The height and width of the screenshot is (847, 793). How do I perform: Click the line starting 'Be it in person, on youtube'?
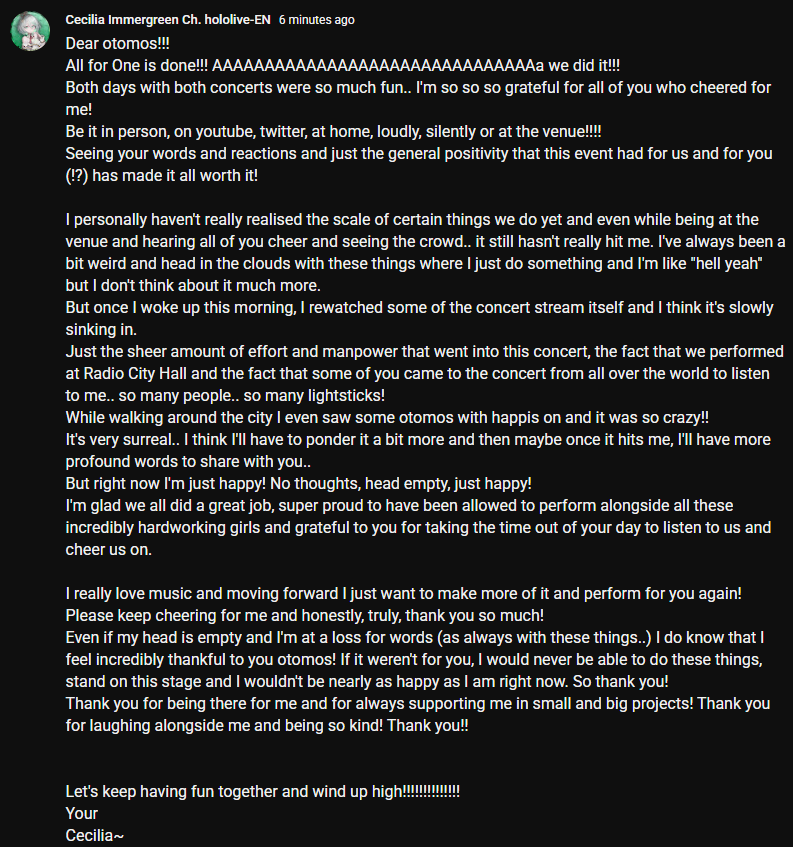click(333, 132)
